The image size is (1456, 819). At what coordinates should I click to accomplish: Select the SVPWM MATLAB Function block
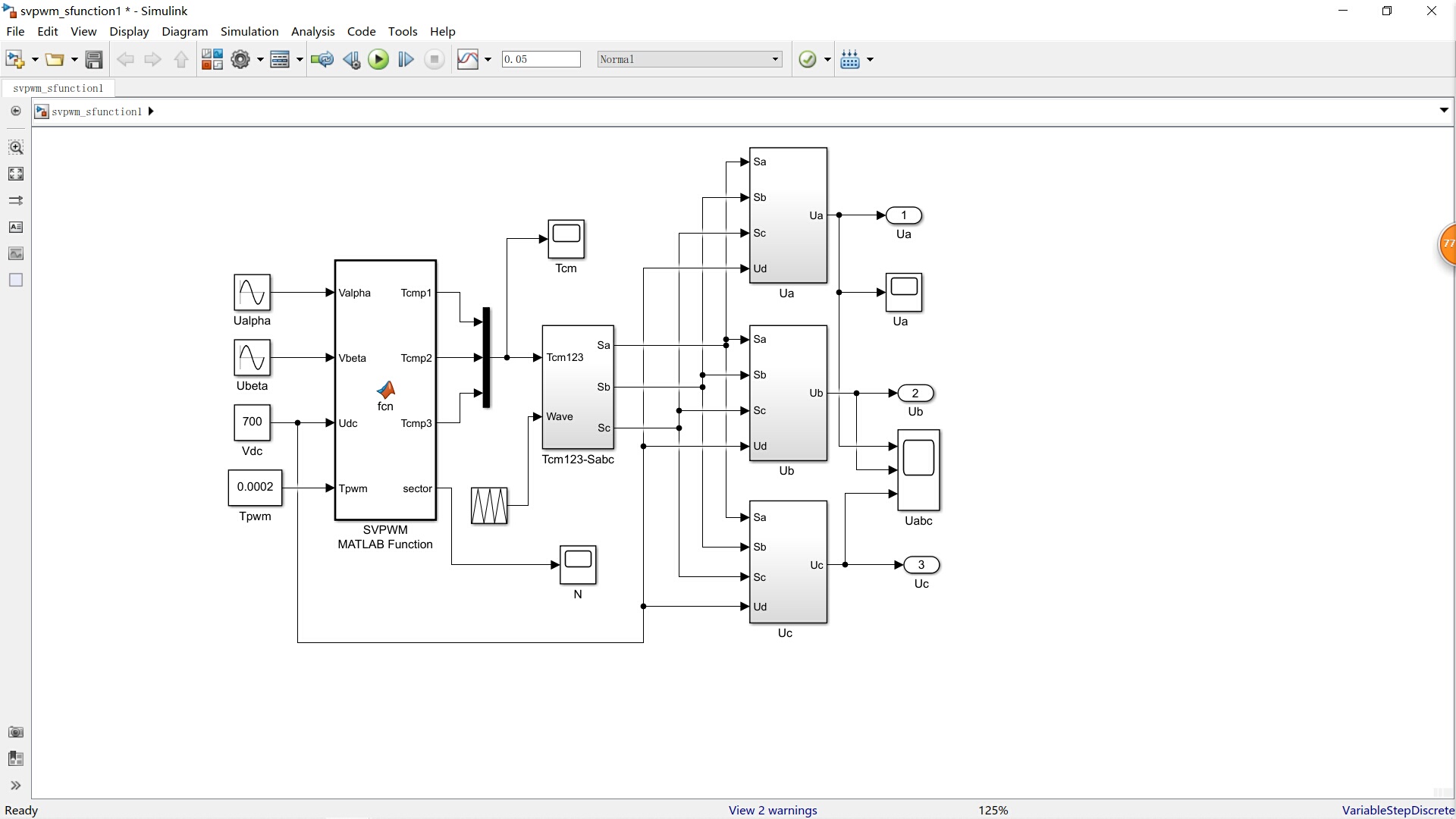coord(385,390)
